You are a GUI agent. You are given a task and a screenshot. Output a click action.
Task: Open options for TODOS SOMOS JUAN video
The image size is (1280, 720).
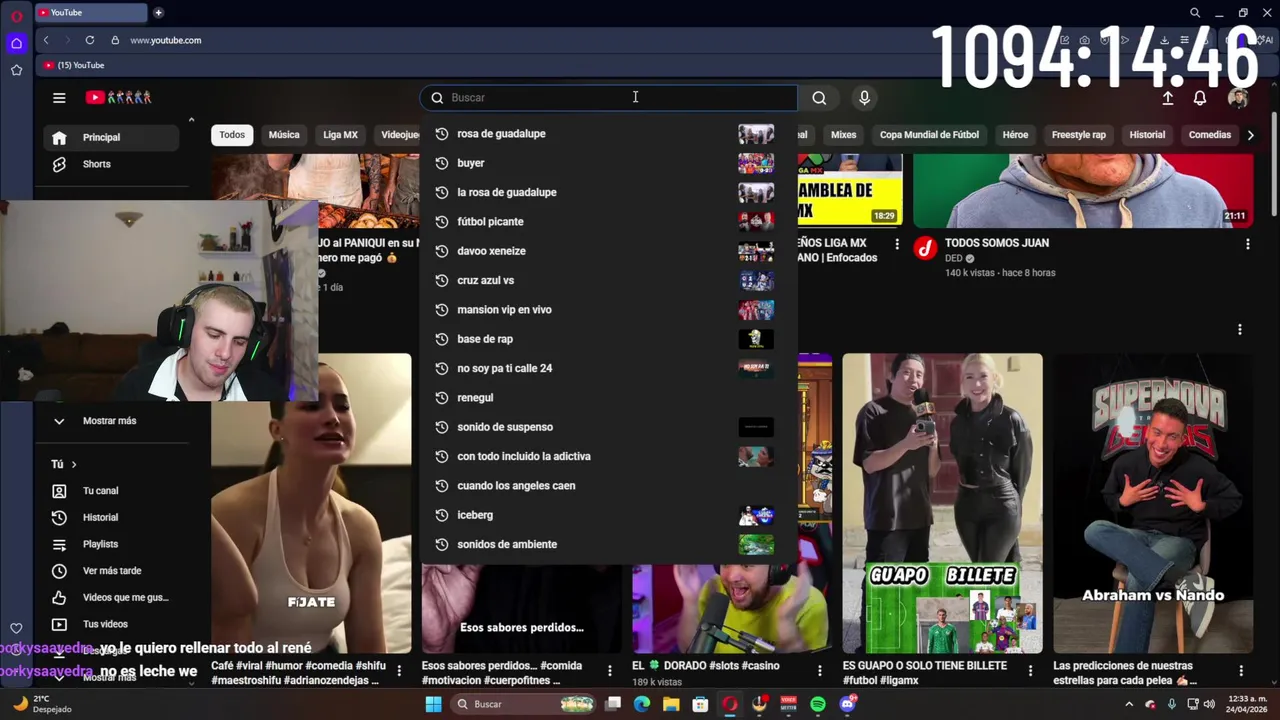1247,244
